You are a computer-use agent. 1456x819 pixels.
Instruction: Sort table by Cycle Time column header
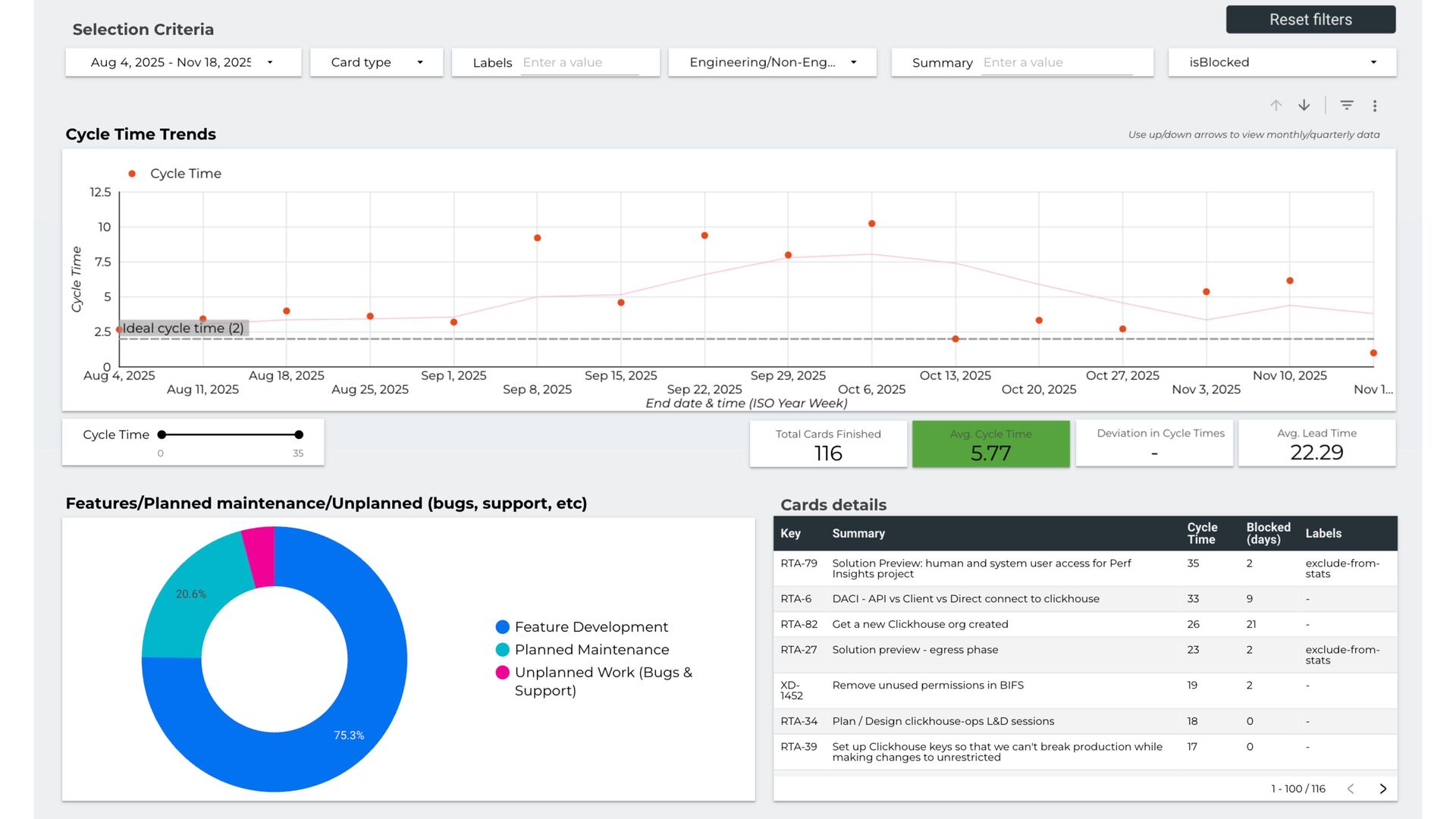1202,533
